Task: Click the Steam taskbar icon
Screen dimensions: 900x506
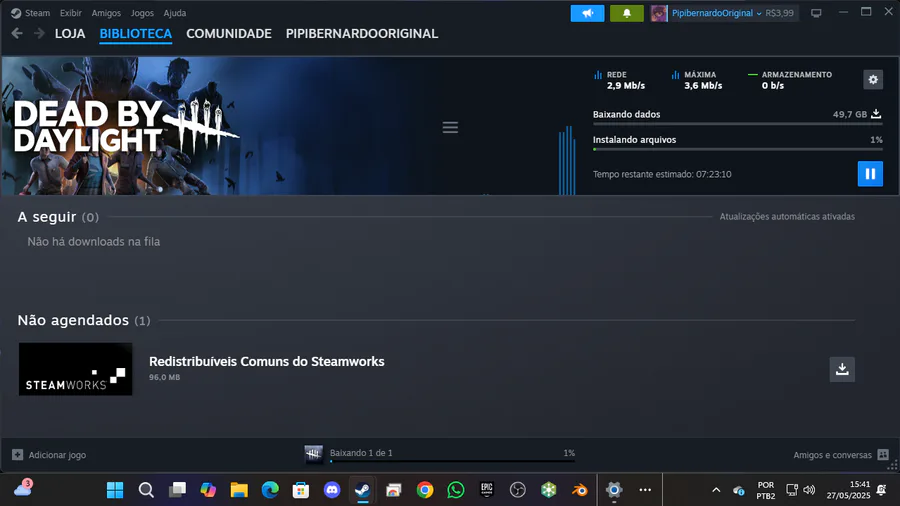Action: click(x=363, y=490)
